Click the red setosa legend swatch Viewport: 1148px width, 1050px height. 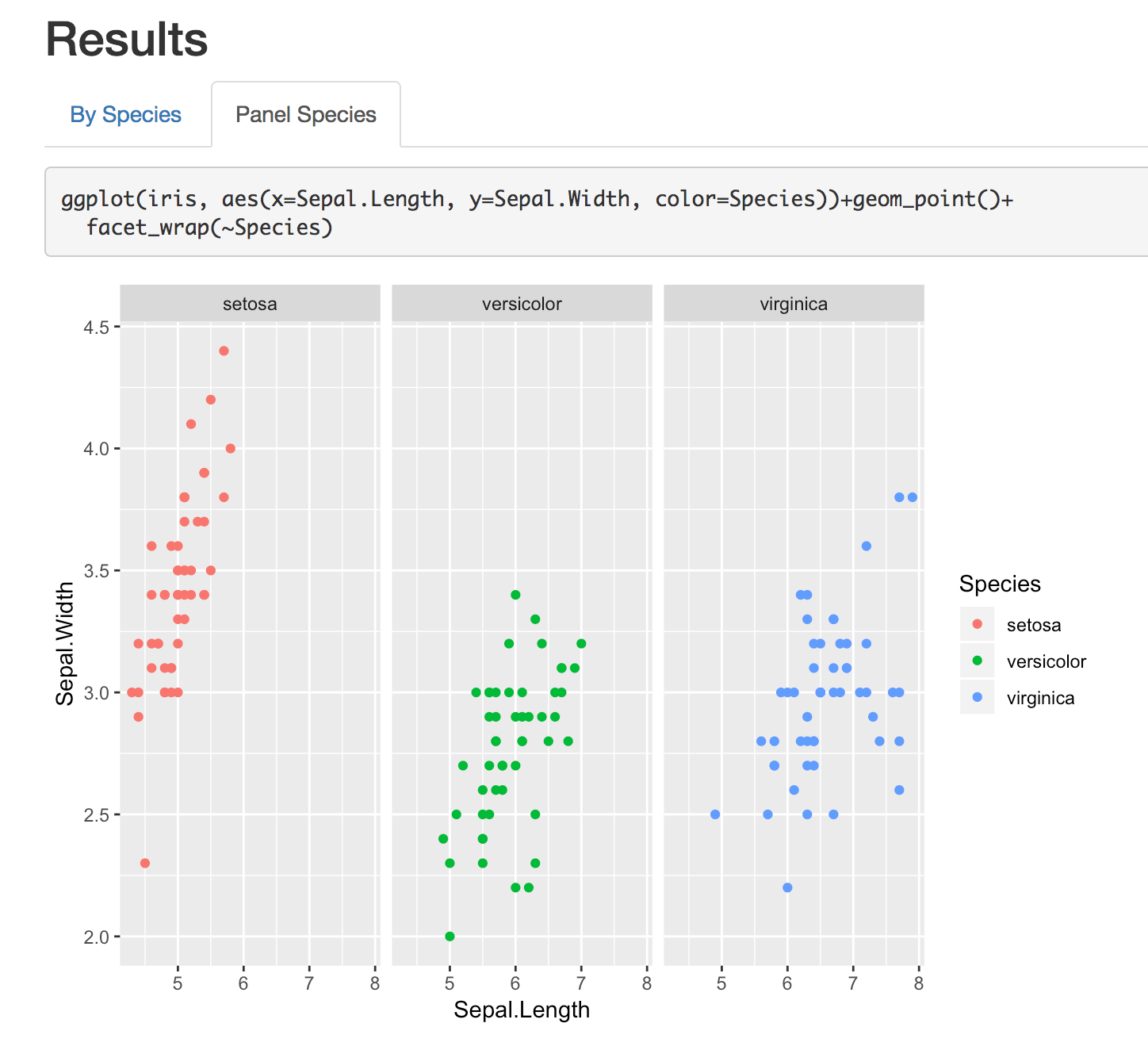pyautogui.click(x=977, y=624)
